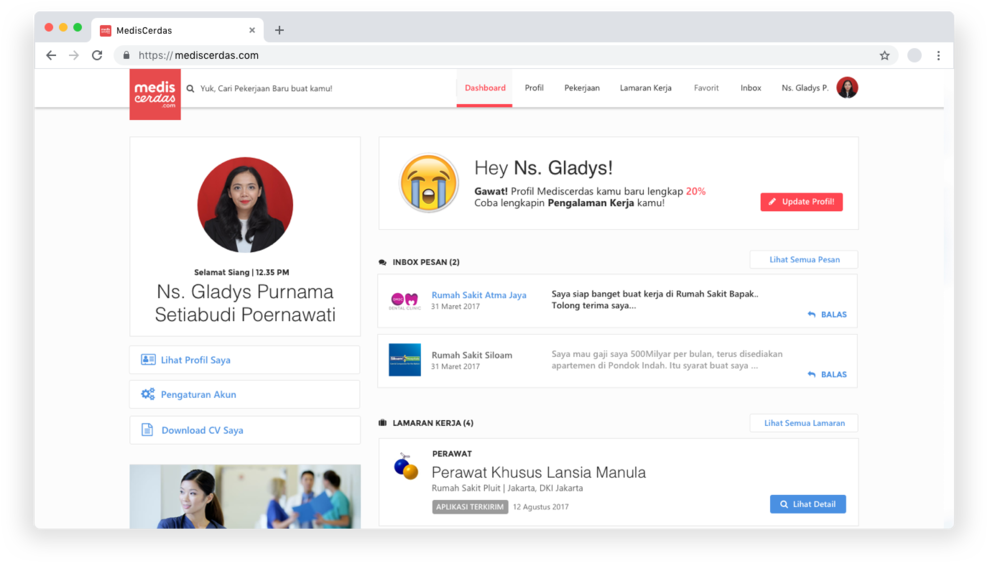
Task: Reply to the Atma Jaya message with BALAS
Action: coord(827,315)
